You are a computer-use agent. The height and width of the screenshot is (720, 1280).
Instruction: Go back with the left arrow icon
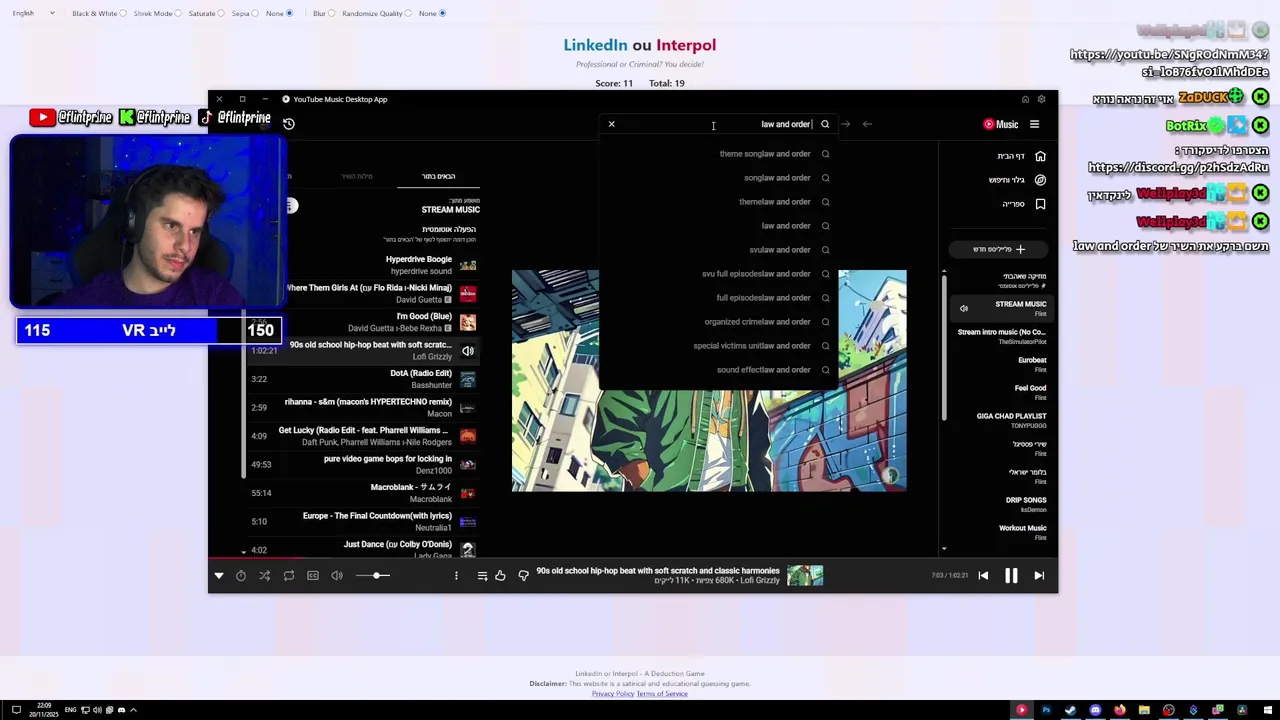[867, 125]
